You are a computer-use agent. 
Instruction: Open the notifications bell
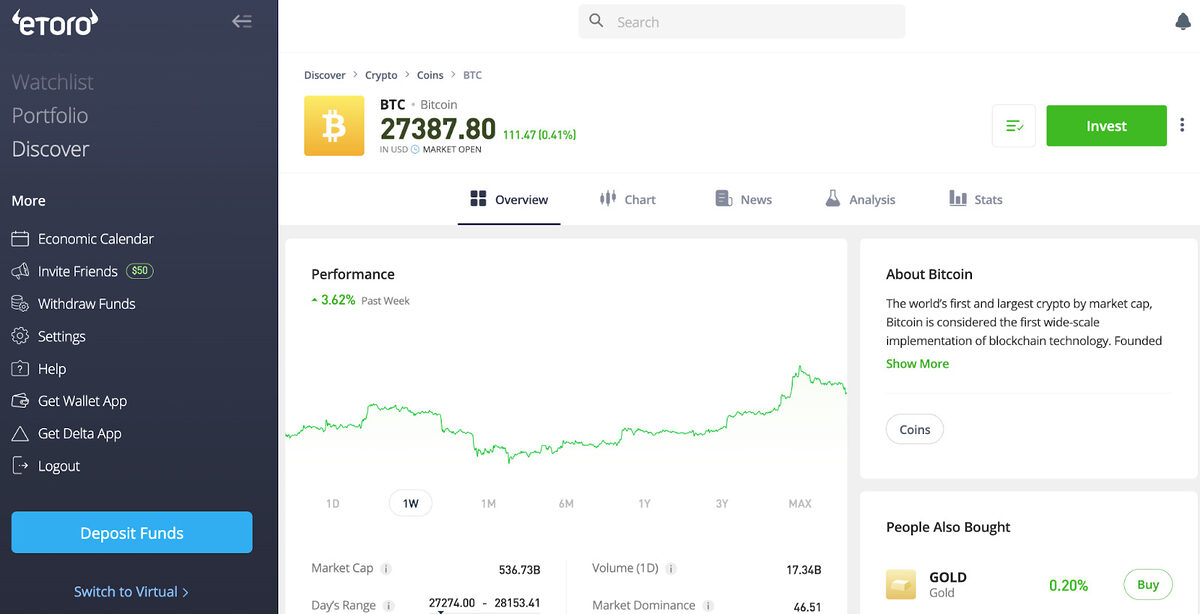pos(1184,22)
